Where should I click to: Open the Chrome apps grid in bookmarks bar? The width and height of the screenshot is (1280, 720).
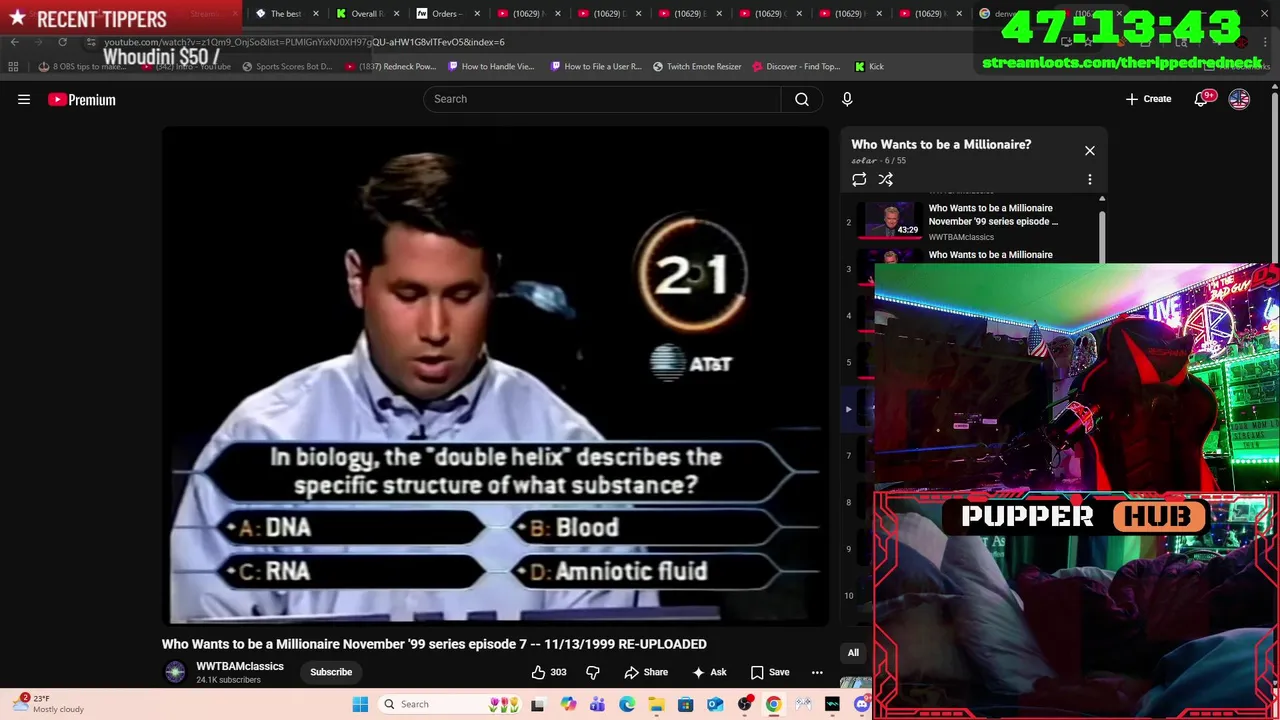point(13,66)
